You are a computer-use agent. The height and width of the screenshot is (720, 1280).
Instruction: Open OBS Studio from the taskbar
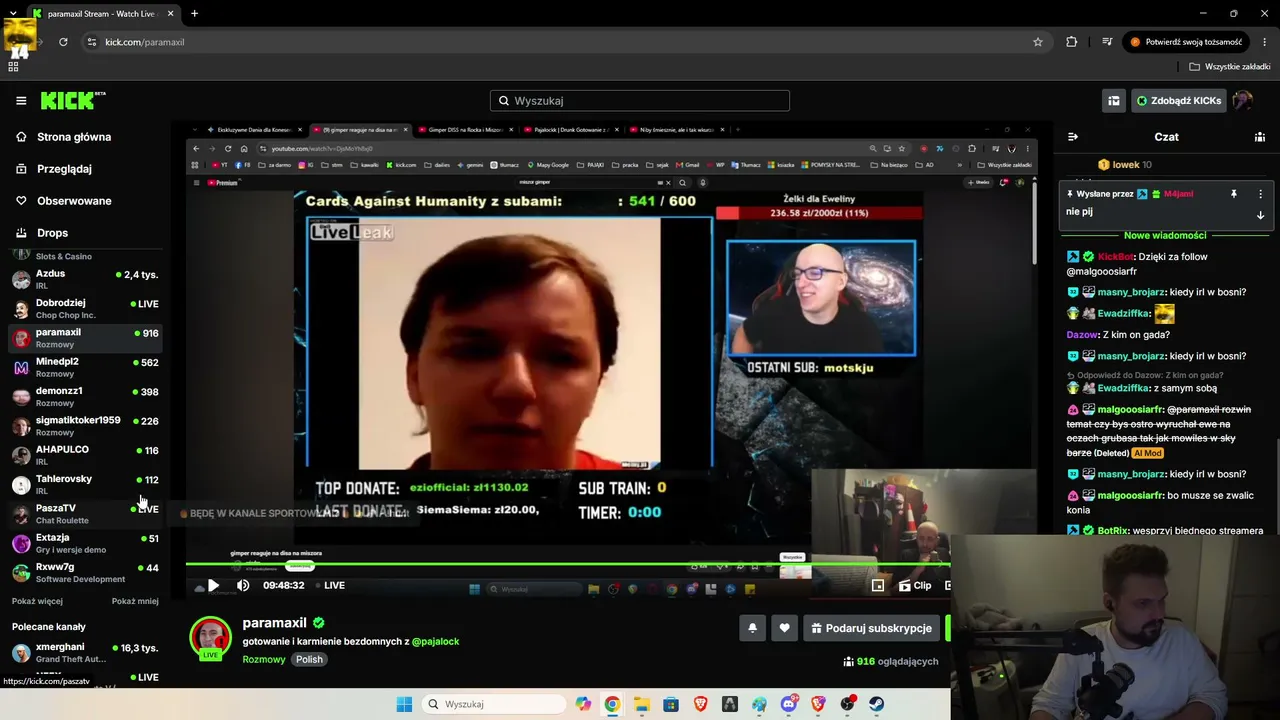pos(847,704)
